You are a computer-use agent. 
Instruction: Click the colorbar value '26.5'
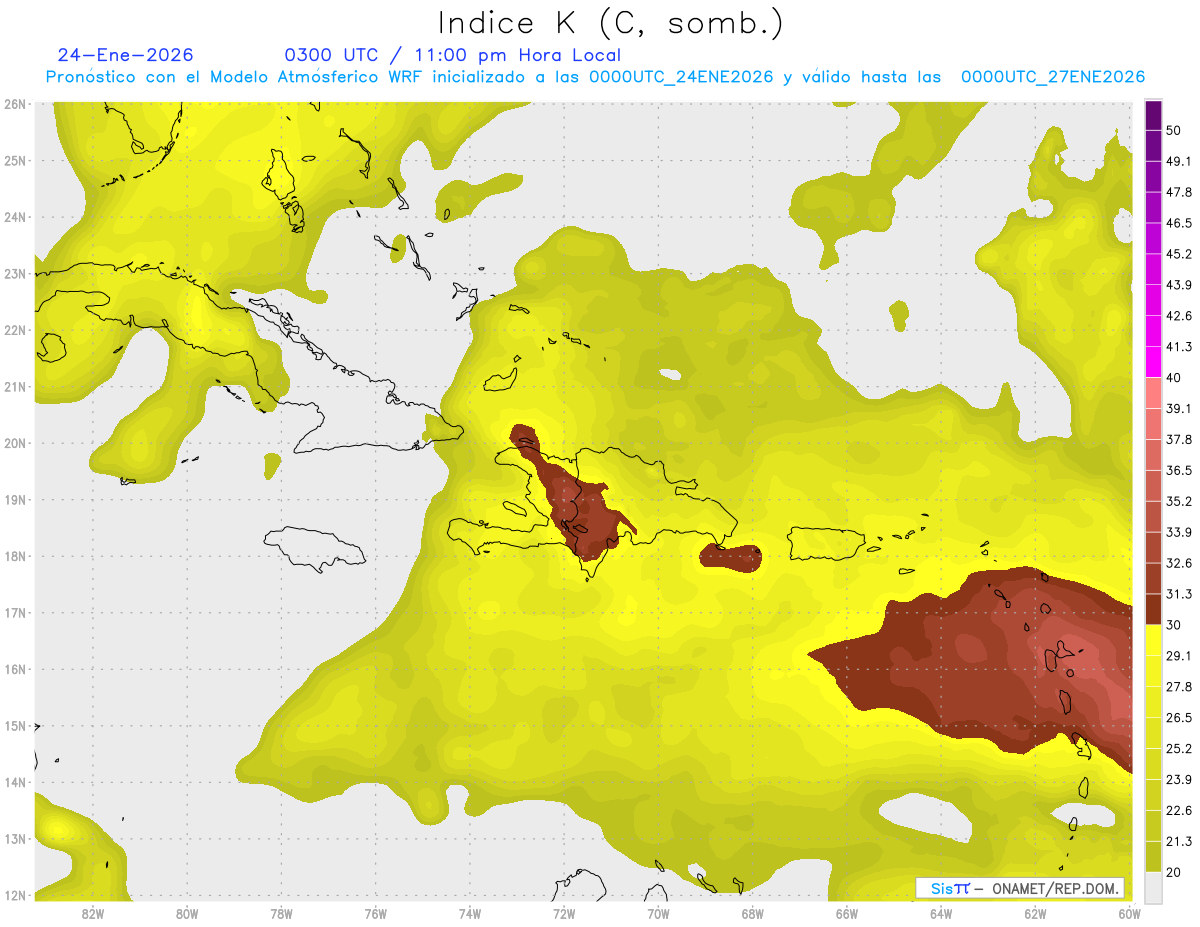click(1178, 717)
